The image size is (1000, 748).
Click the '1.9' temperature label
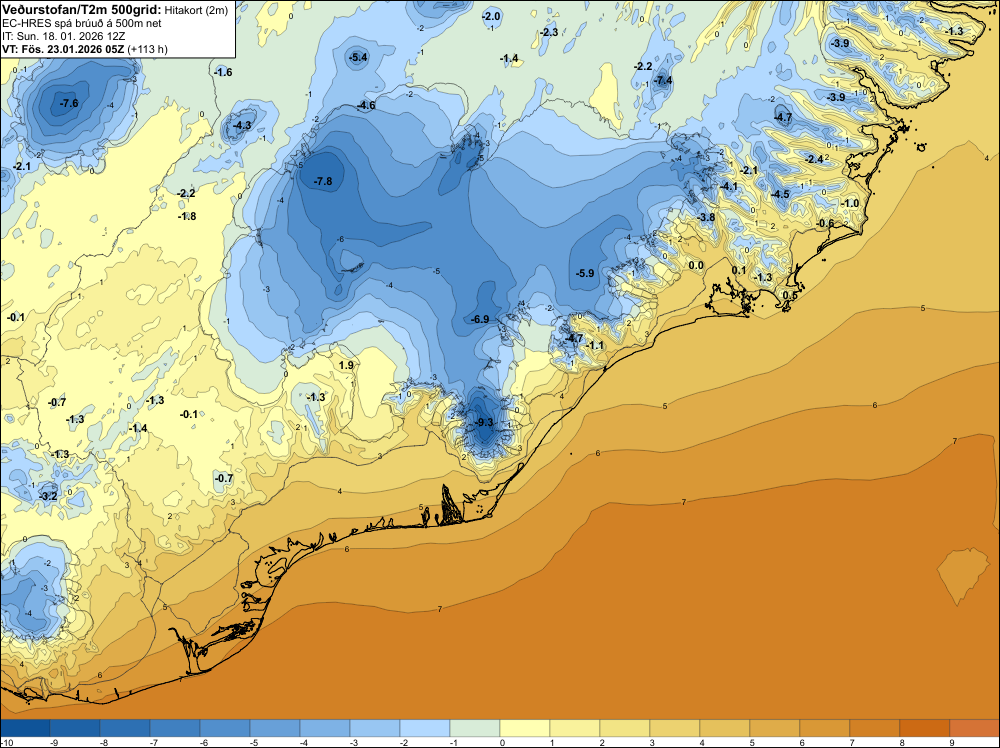coord(346,365)
